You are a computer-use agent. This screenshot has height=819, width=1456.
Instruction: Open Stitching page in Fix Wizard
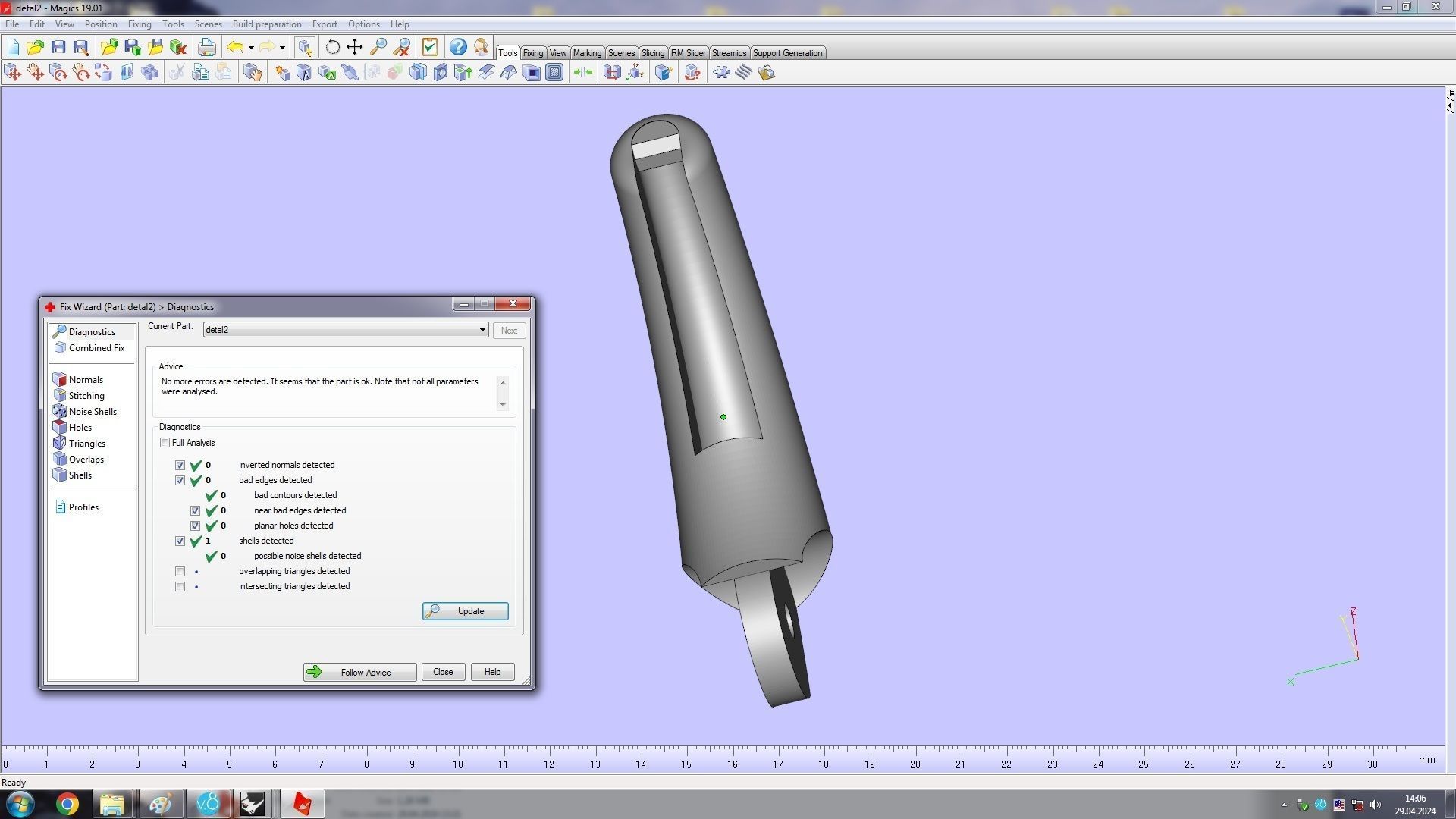(86, 396)
